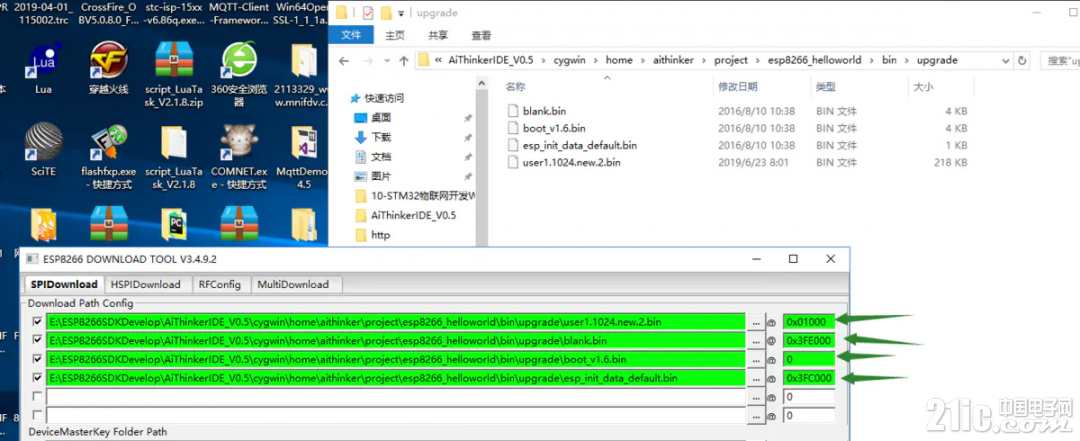This screenshot has height=441, width=1080.
Task: Click the bin breadcrumb segment
Action: click(x=889, y=61)
